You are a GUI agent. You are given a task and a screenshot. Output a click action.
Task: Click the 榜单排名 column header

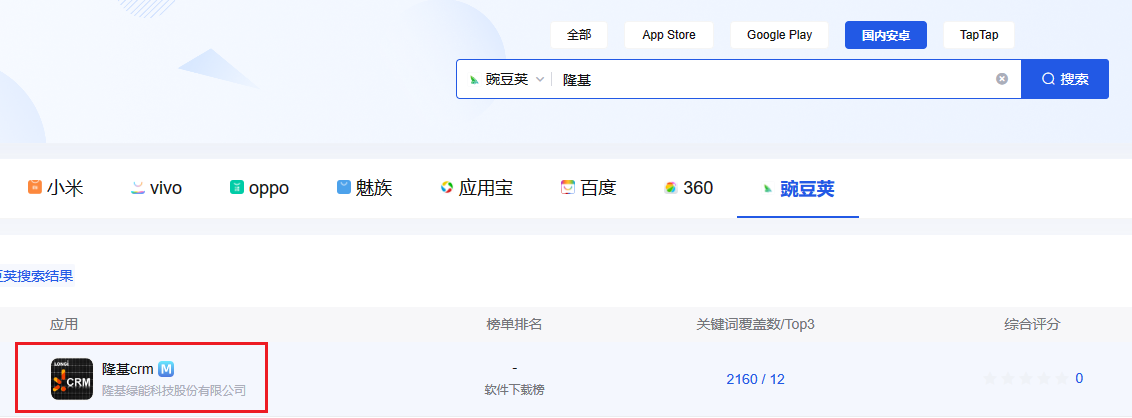(514, 324)
